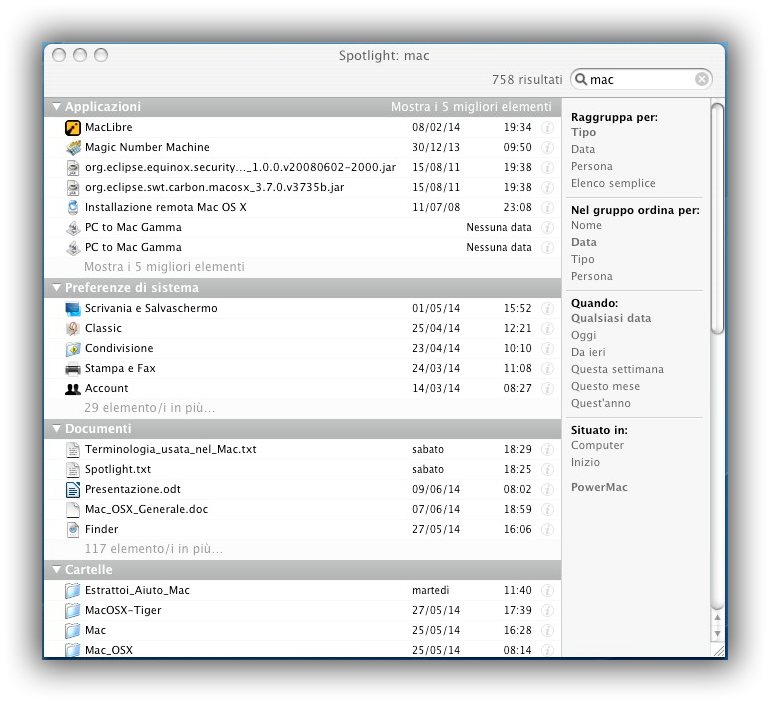Image resolution: width=770 pixels, height=702 pixels.
Task: Click the Terminologia_usata_nel_Mac.txt file icon
Action: pyautogui.click(x=73, y=450)
